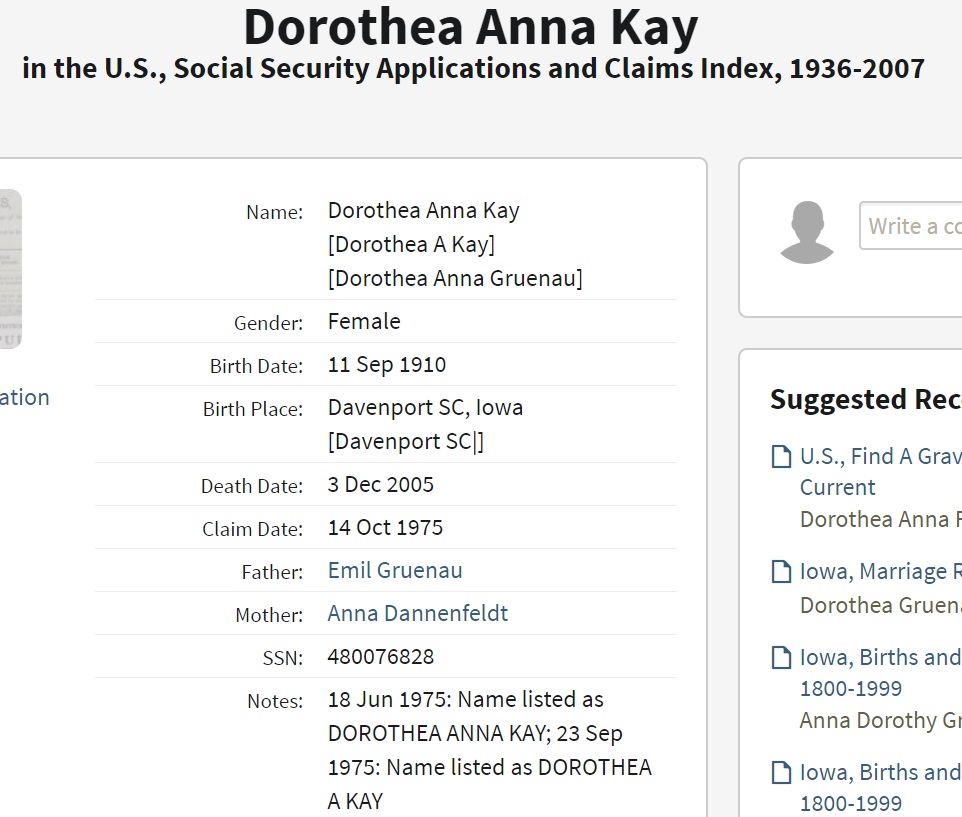962x817 pixels.
Task: Click the gray user avatar icon
Action: 806,232
